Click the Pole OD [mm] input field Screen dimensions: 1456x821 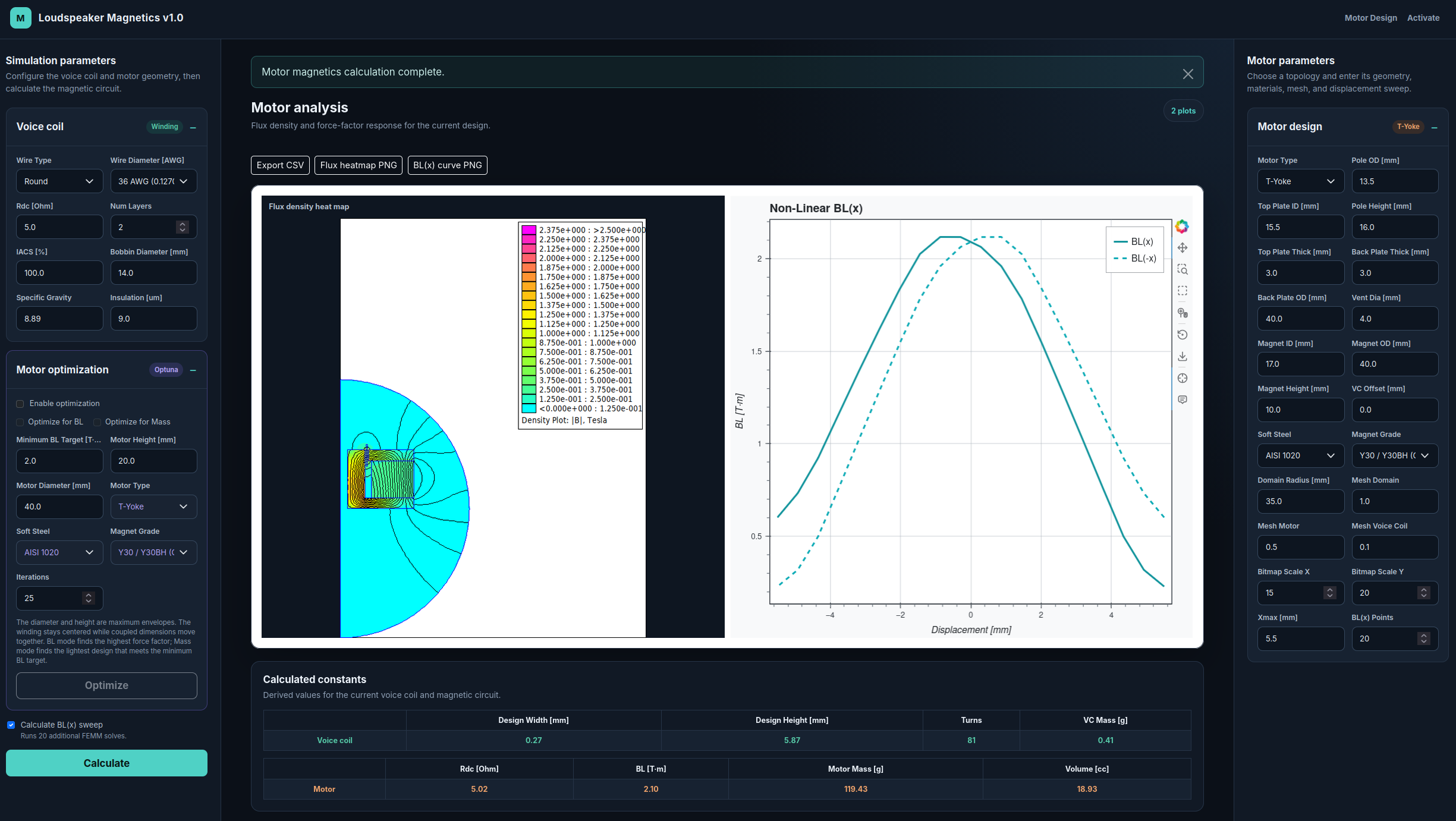(x=1395, y=181)
